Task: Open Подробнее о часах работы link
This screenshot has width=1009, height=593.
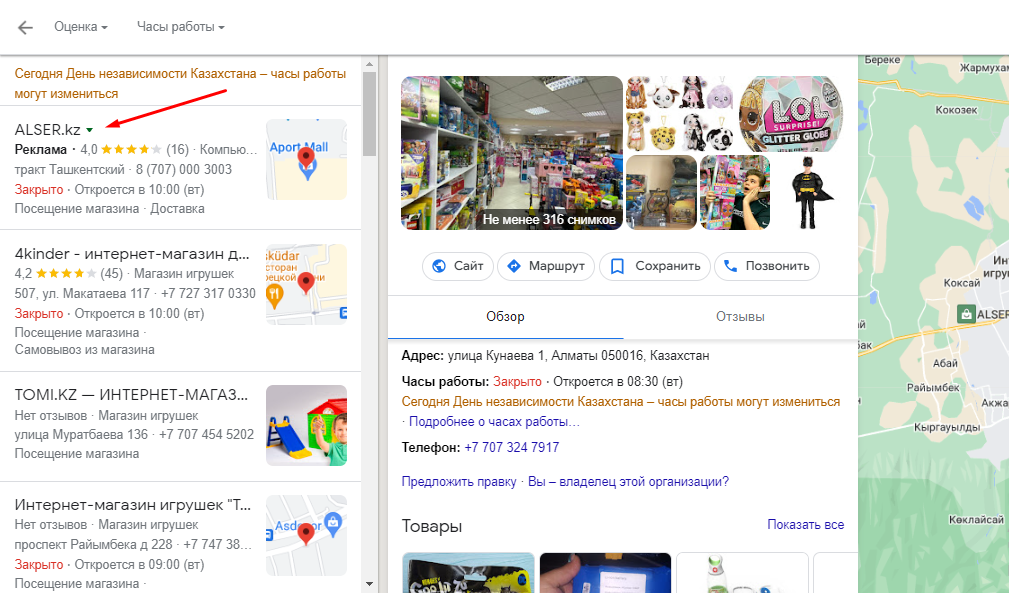Action: (x=494, y=422)
